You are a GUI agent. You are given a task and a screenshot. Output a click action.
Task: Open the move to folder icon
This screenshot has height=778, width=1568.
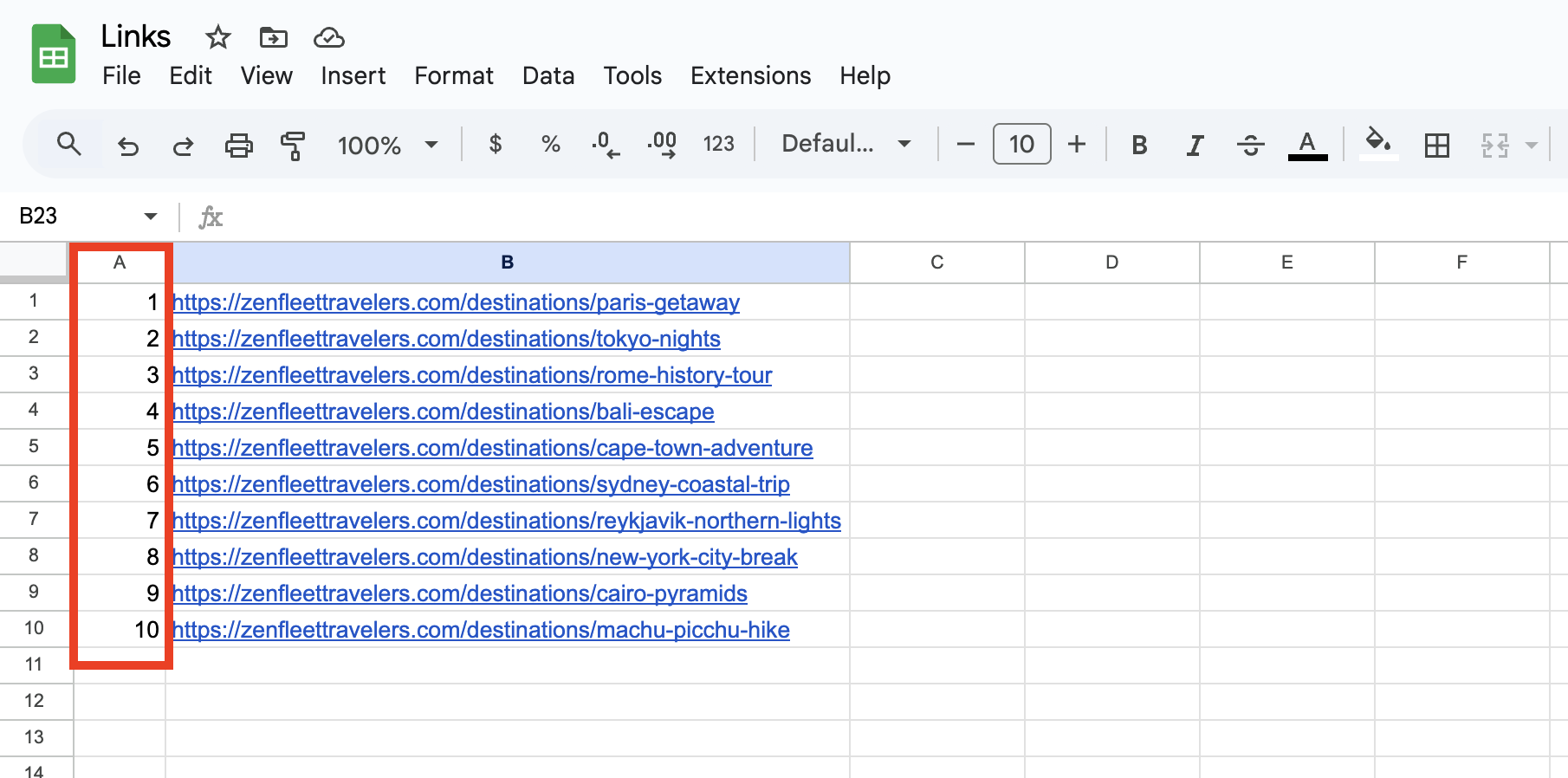[273, 37]
